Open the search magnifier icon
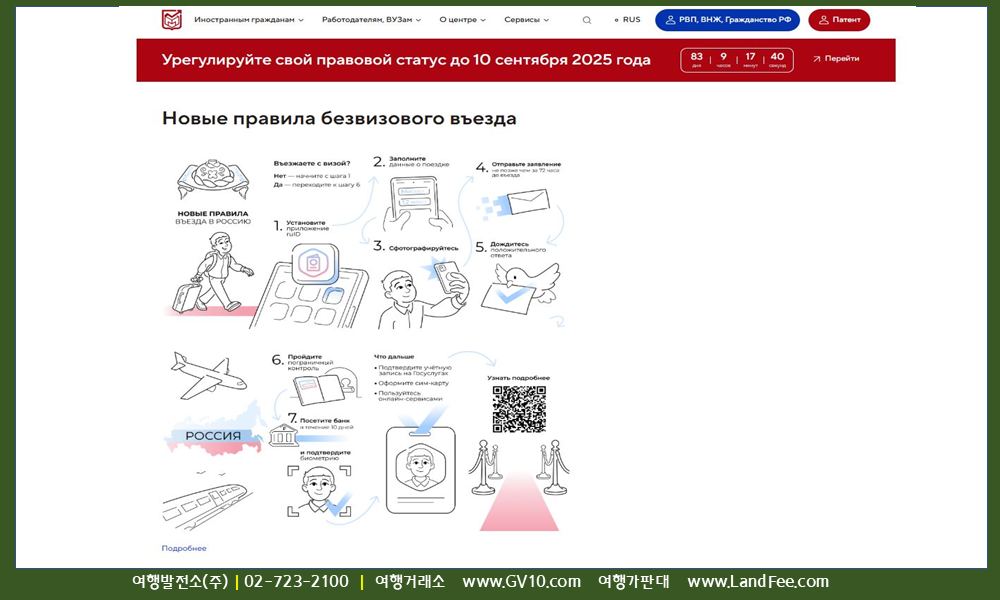Image resolution: width=1000 pixels, height=600 pixels. 587,20
